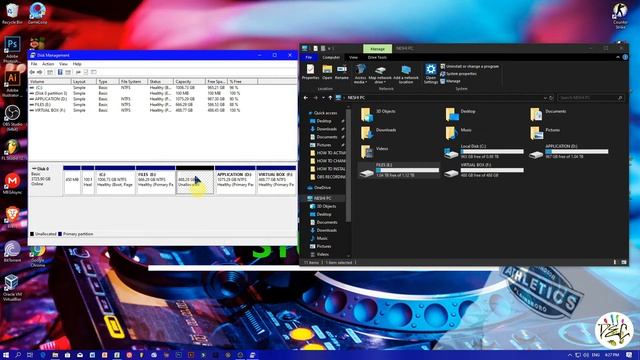Click the search box in File Explorer
This screenshot has height=360, width=640.
pos(590,98)
